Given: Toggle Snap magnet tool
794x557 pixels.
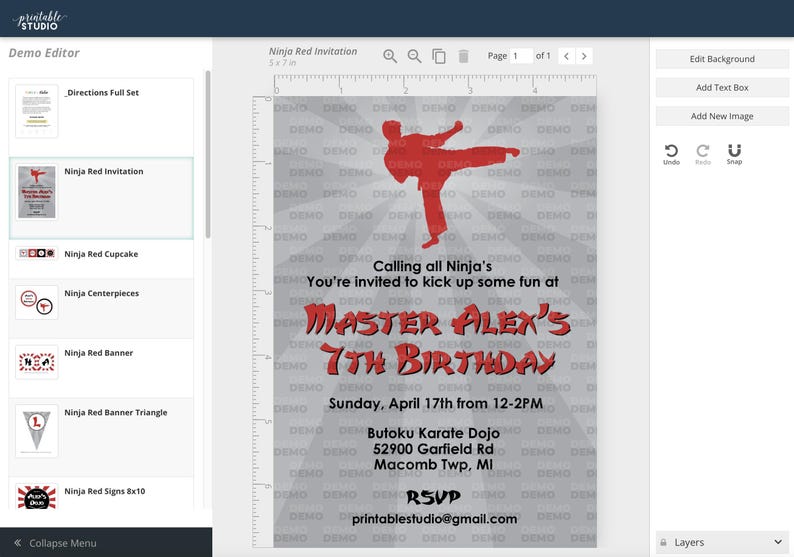Looking at the screenshot, I should coord(734,154).
